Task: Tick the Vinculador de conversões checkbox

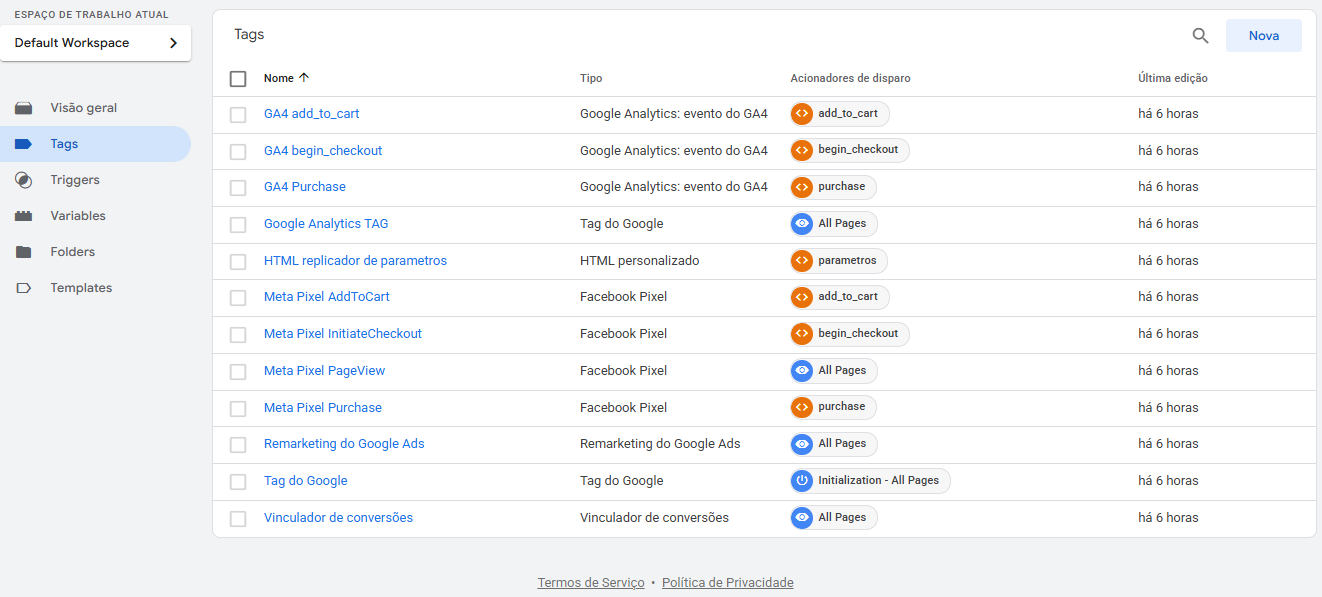Action: [x=238, y=519]
